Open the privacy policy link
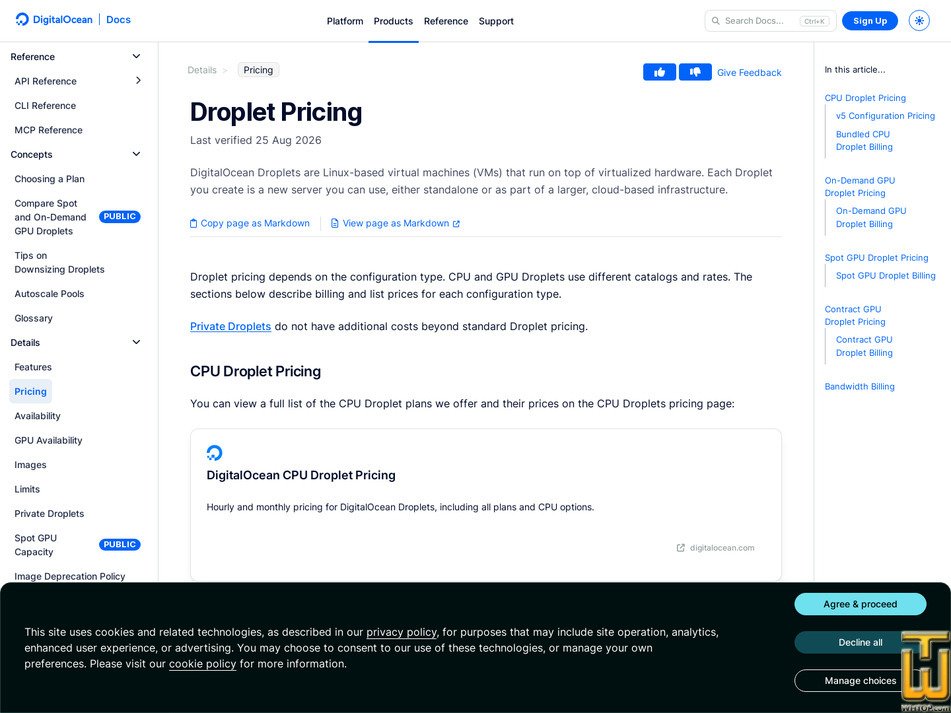Image resolution: width=951 pixels, height=713 pixels. point(401,632)
